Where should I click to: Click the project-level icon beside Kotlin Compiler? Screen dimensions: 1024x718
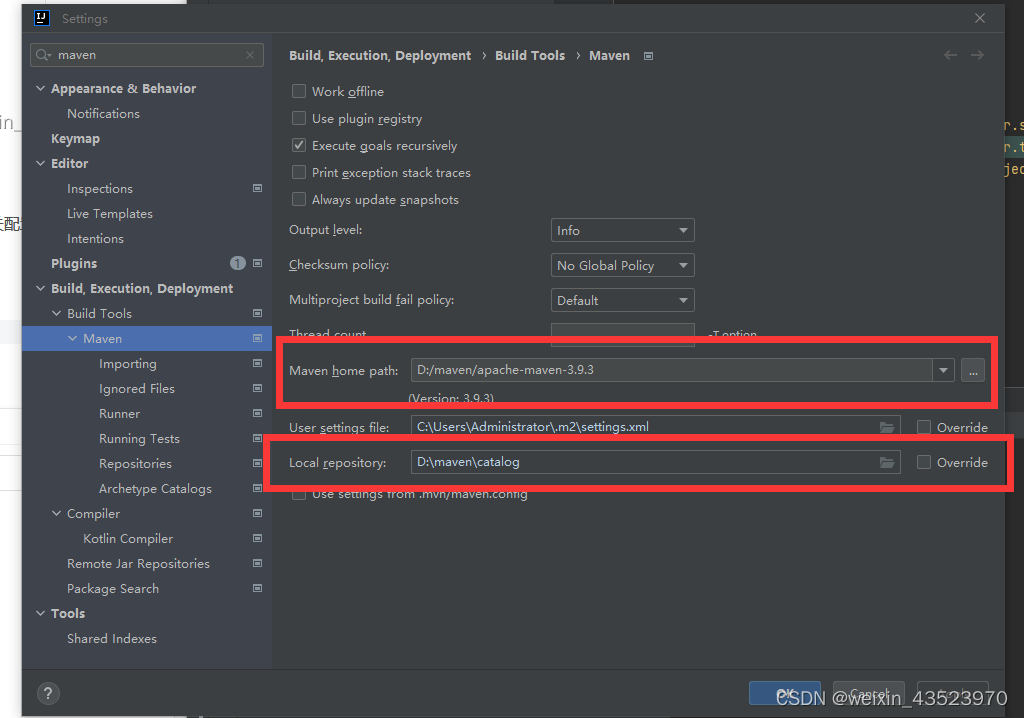coord(257,538)
